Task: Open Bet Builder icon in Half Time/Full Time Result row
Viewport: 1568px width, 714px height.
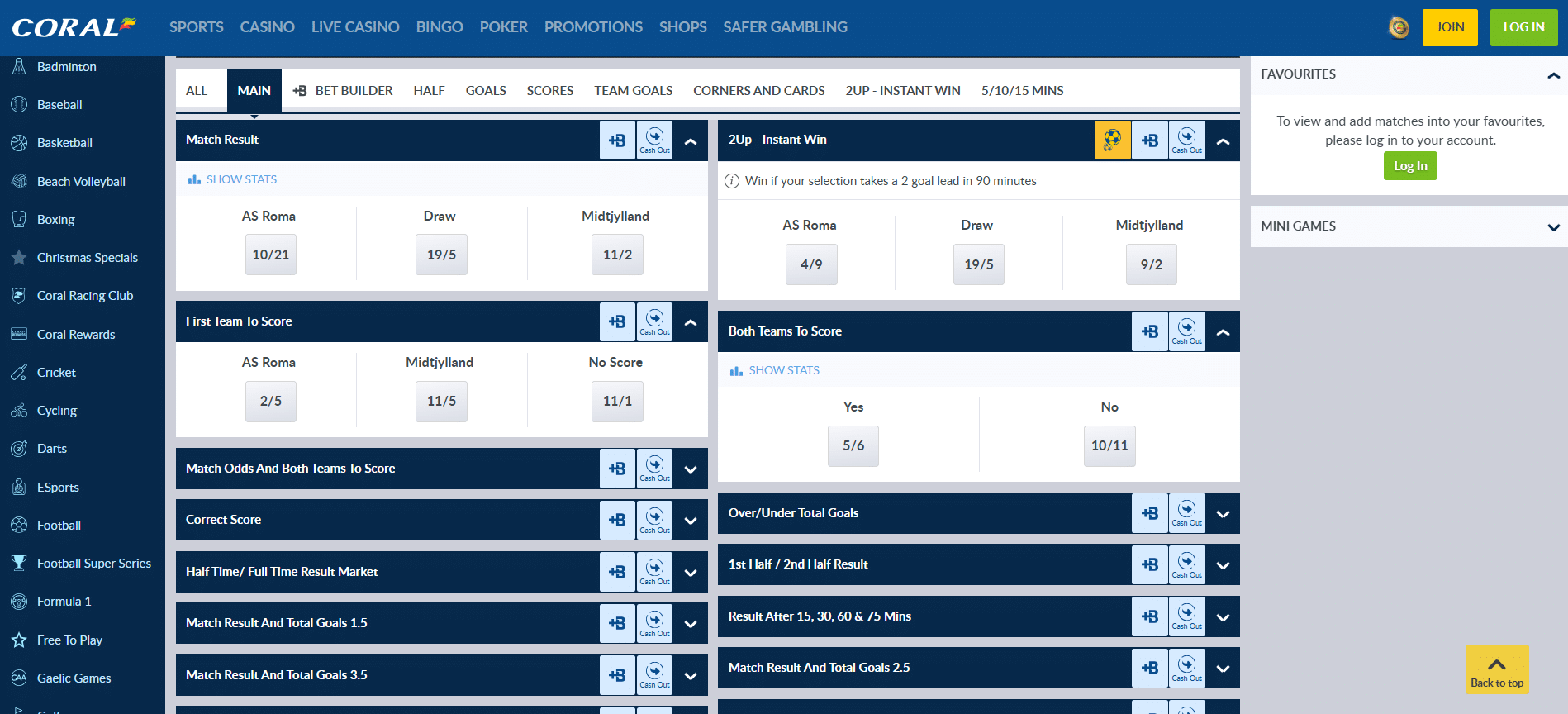Action: pyautogui.click(x=617, y=572)
